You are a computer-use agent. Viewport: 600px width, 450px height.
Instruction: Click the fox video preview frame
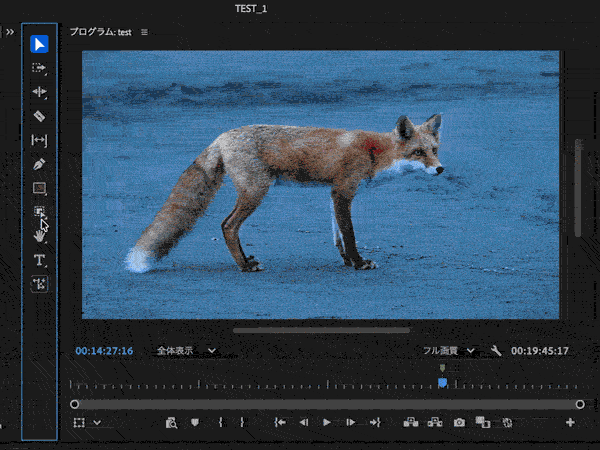pos(321,185)
